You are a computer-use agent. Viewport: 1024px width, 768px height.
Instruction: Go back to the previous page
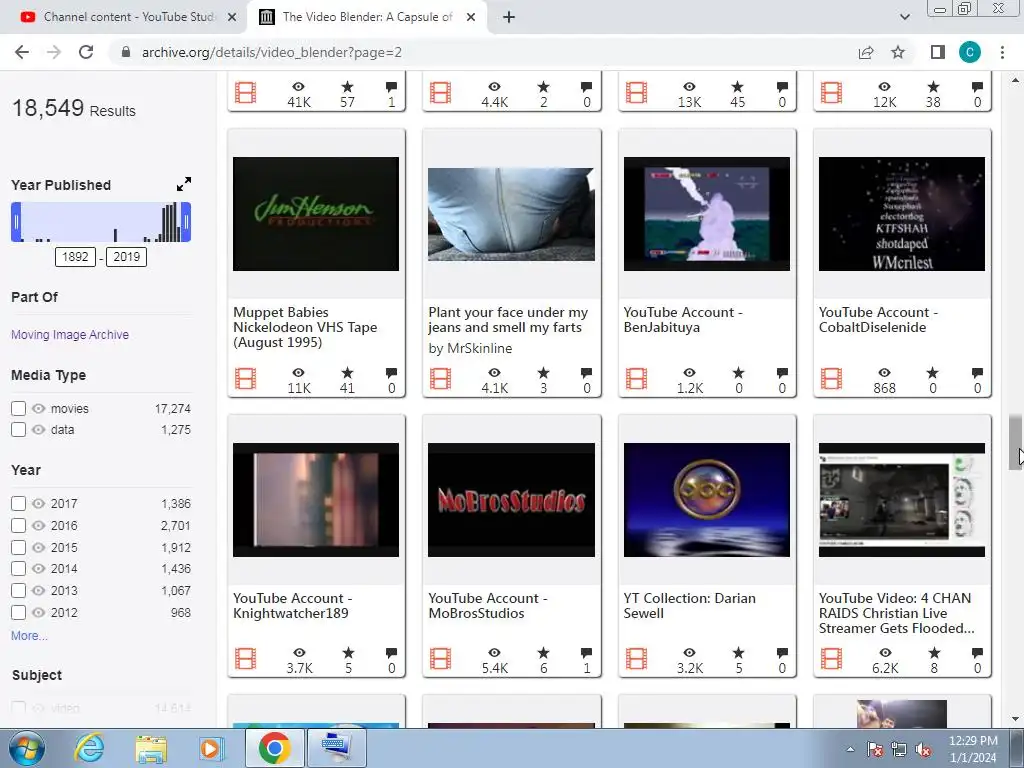point(22,52)
